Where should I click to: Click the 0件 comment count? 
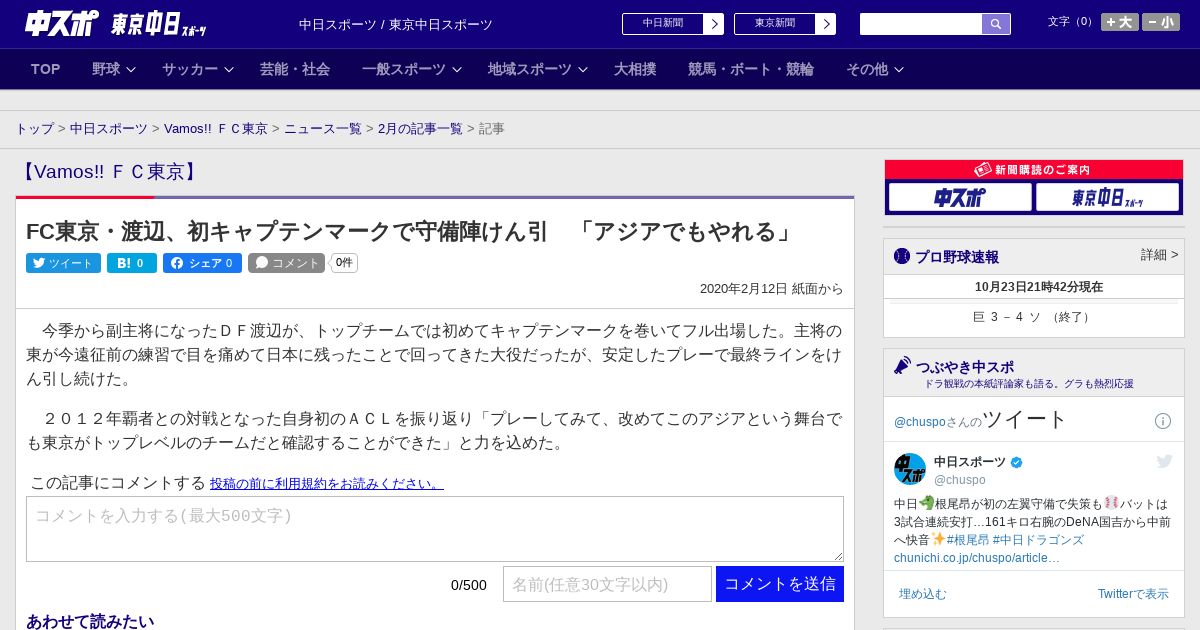coord(344,263)
